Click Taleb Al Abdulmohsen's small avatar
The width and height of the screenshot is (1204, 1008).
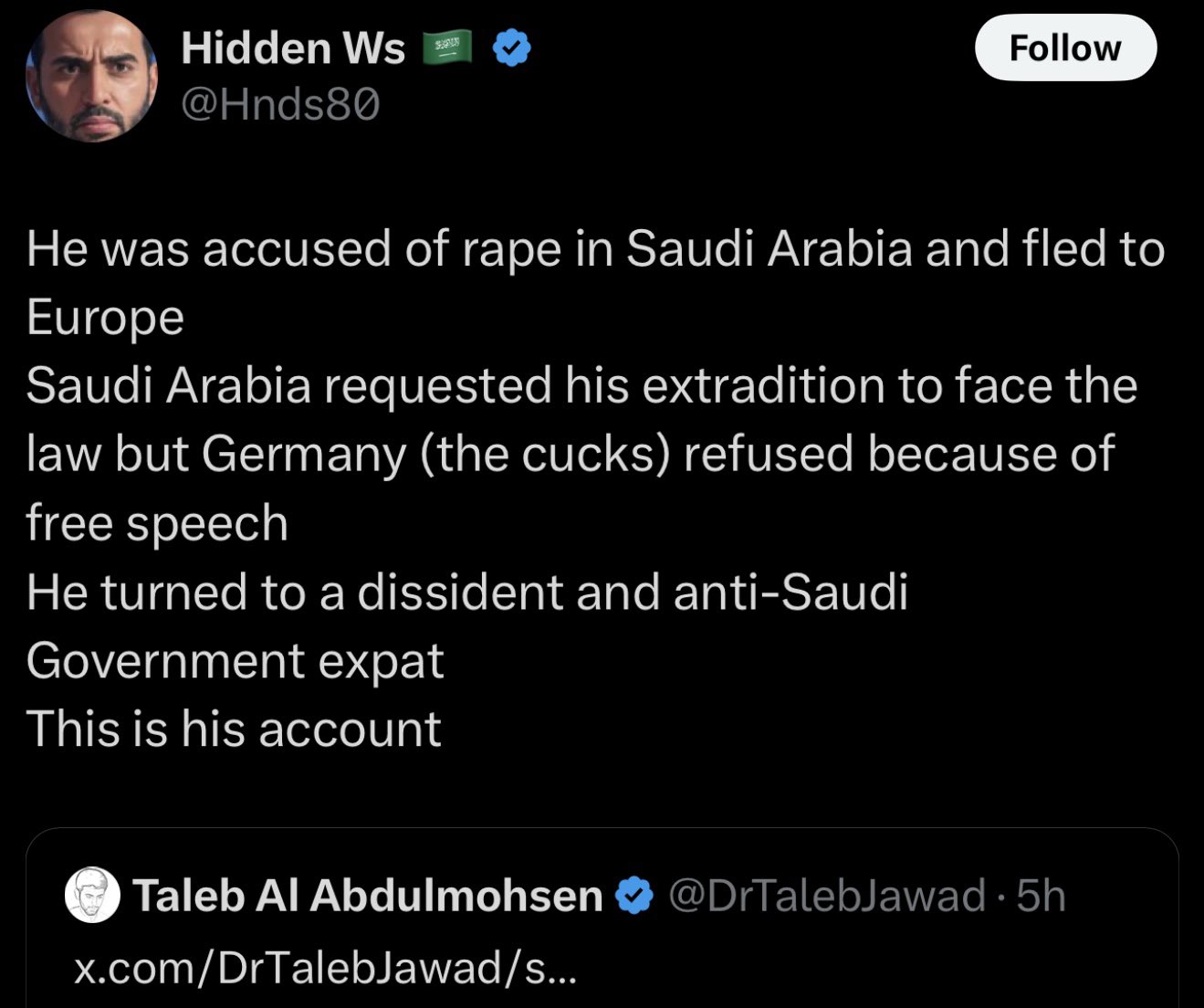(x=93, y=895)
